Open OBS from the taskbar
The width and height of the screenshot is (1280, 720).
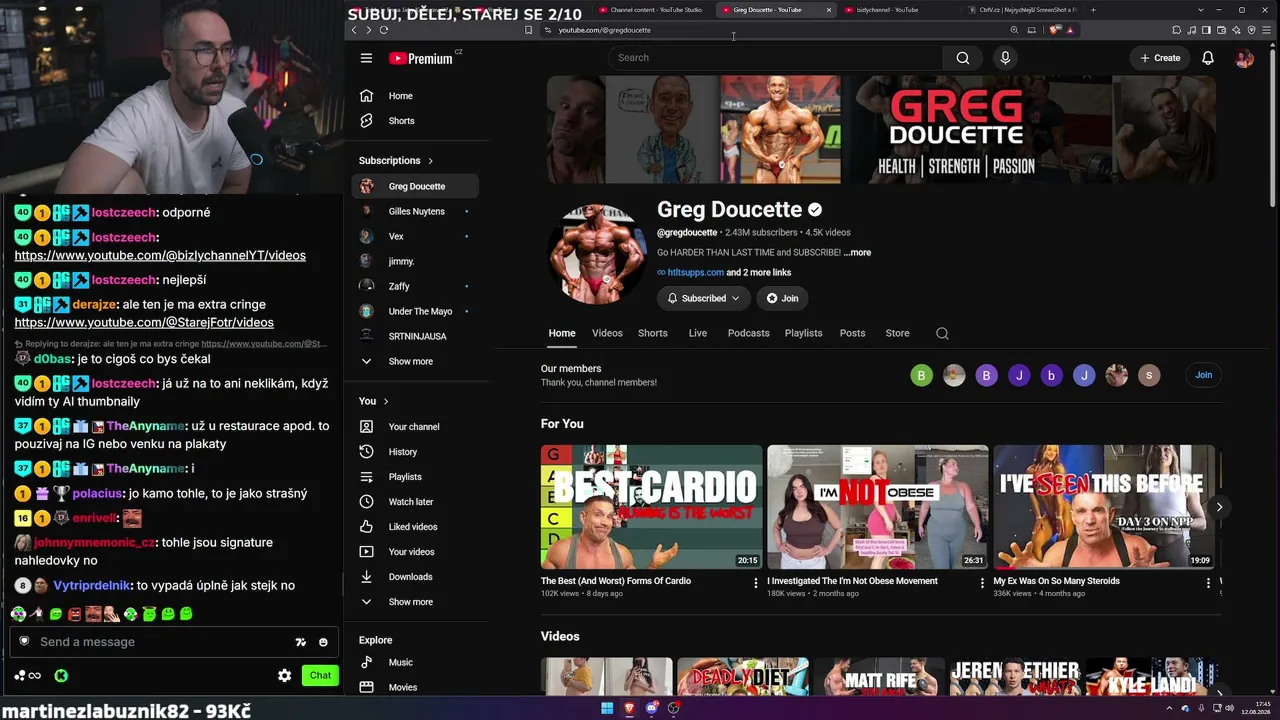click(674, 709)
